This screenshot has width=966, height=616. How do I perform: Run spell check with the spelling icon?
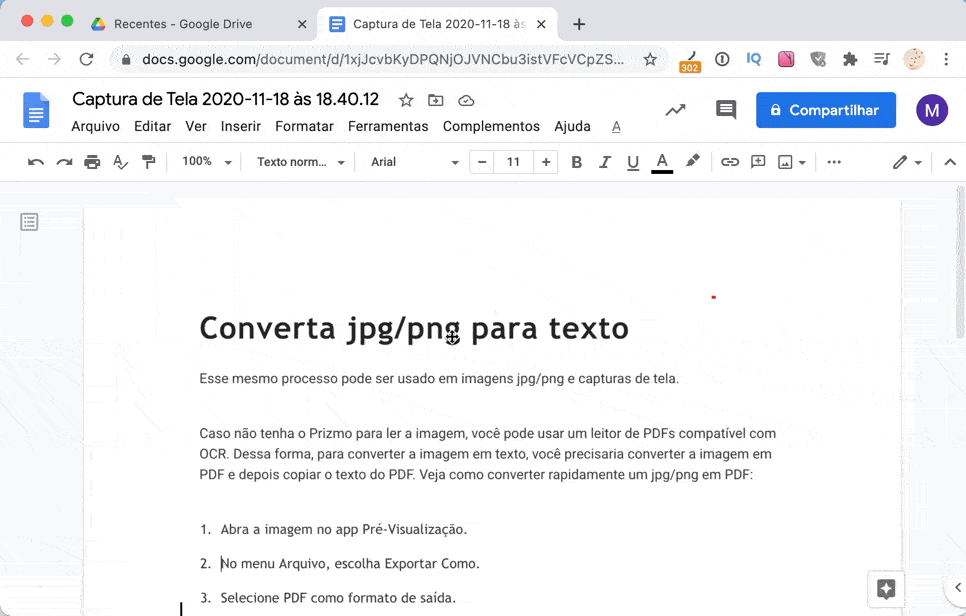[x=121, y=162]
